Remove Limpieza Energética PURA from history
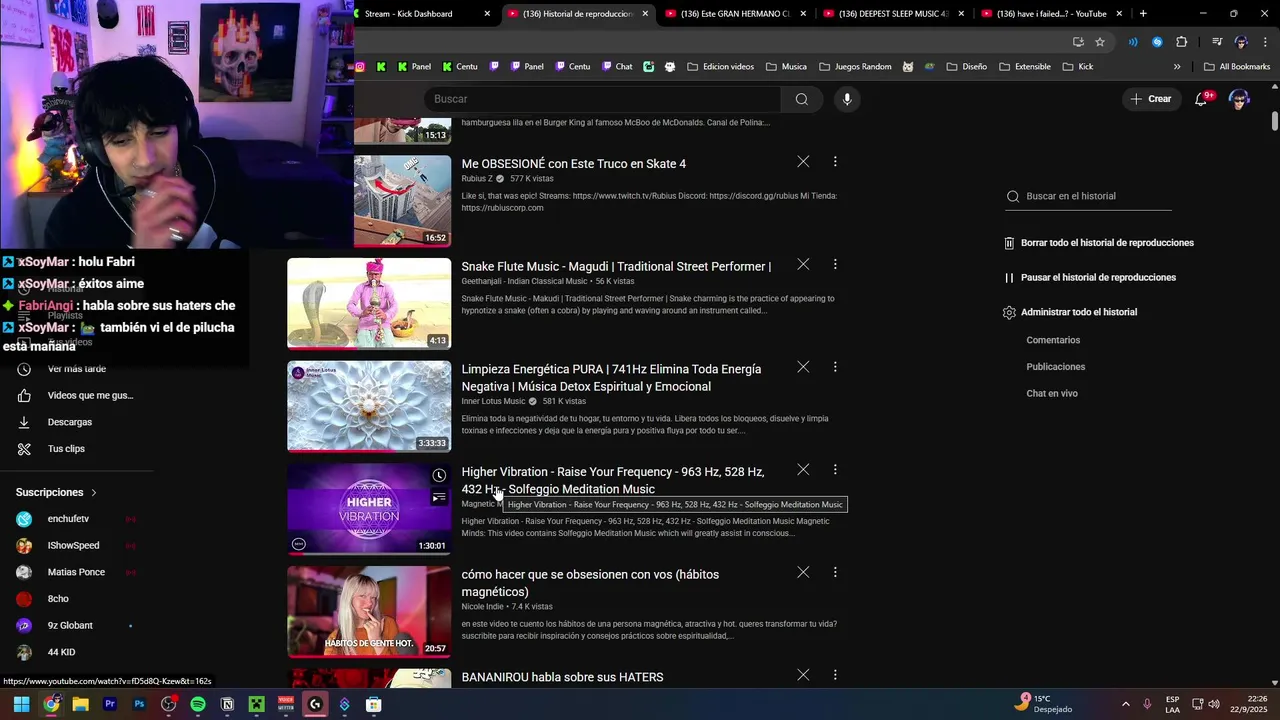 point(803,367)
